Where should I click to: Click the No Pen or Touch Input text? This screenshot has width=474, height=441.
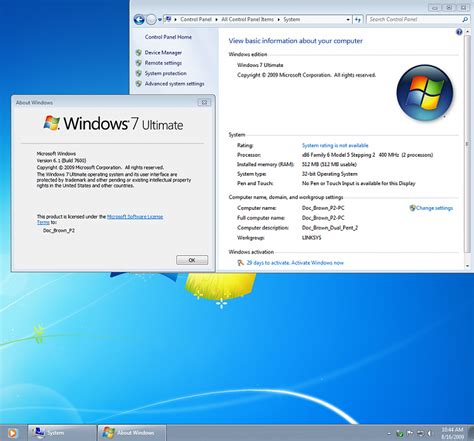click(x=358, y=183)
